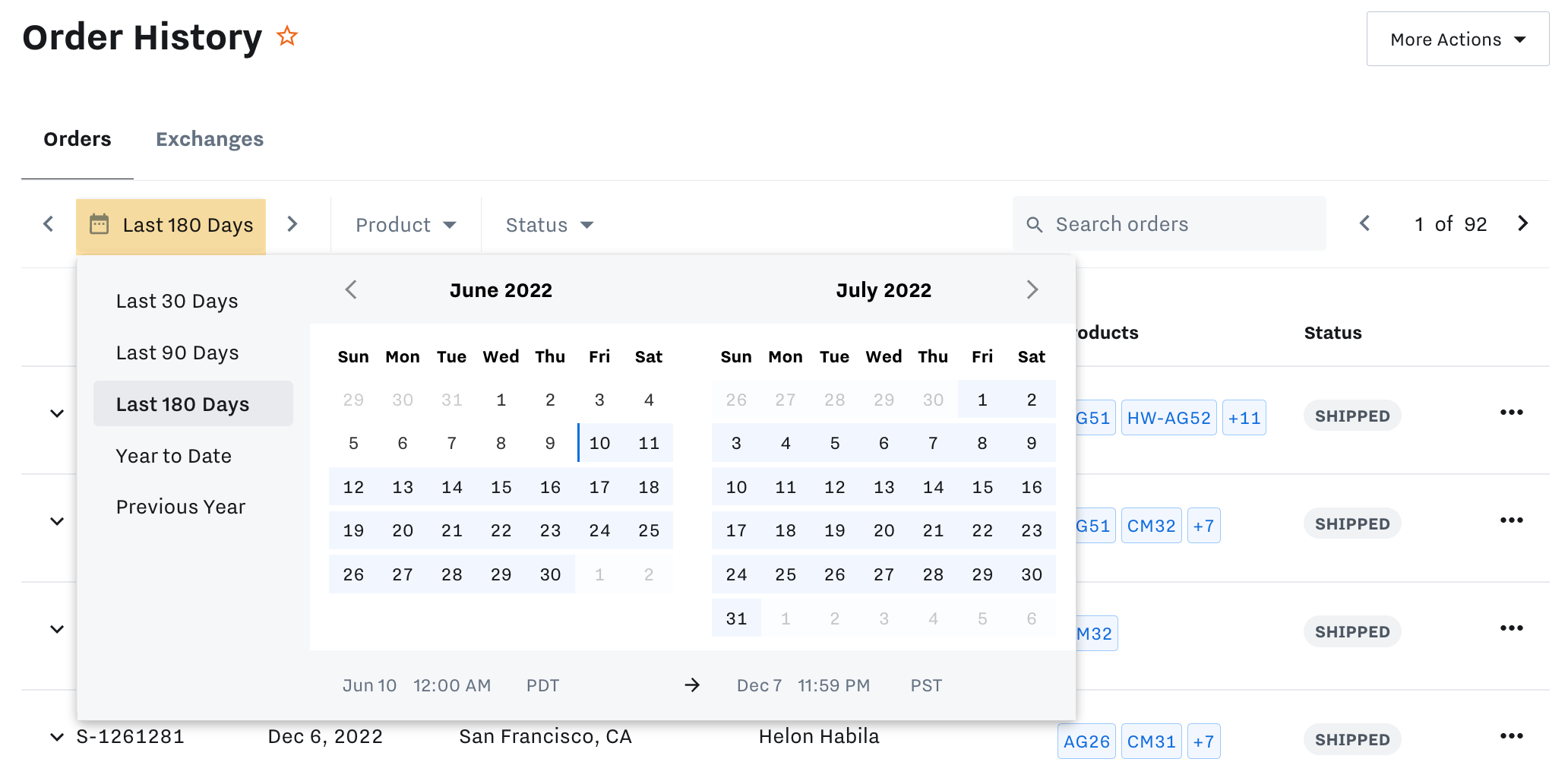Viewport: 1568px width, 781px height.
Task: Go to previous months using the calendar arrow
Action: tap(352, 289)
